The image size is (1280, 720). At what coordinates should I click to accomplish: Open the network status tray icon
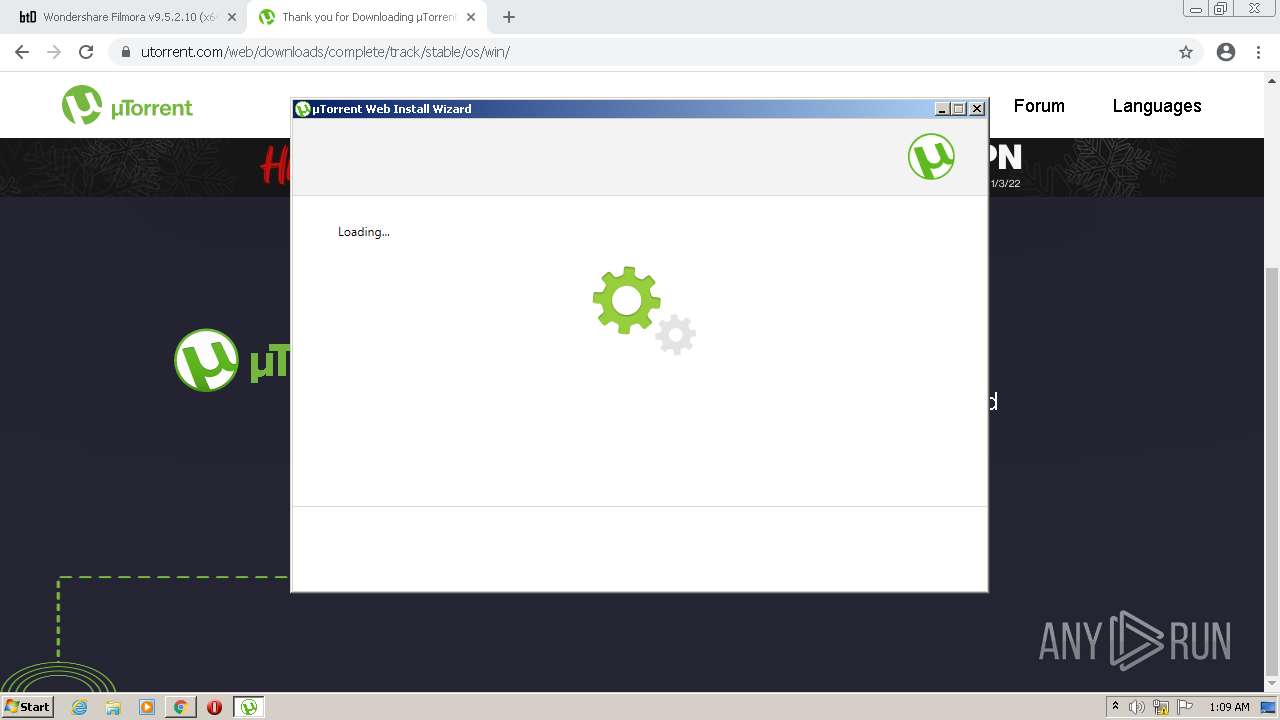(1161, 707)
